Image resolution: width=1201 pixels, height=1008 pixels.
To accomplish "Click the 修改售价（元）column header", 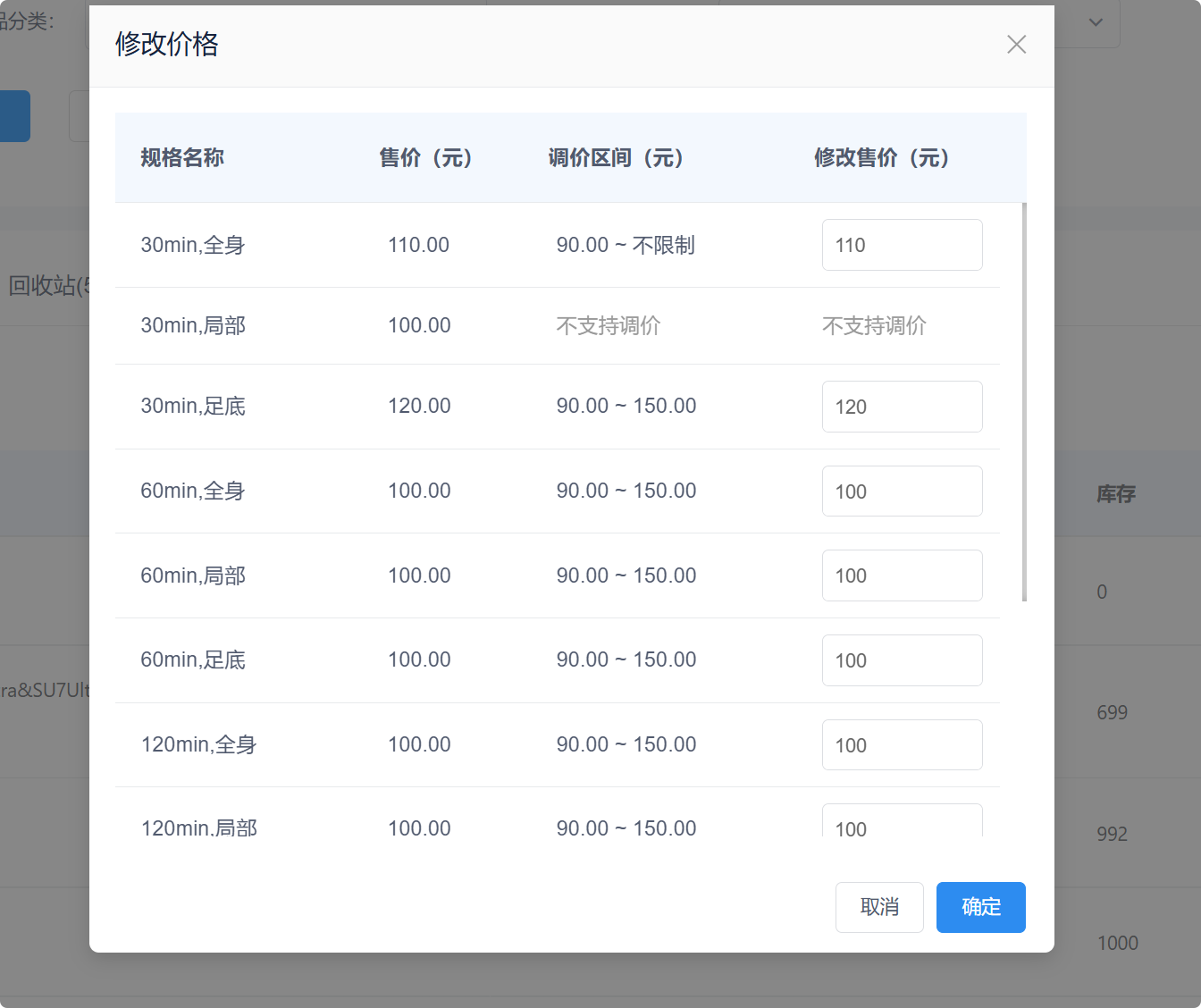I will click(x=881, y=158).
